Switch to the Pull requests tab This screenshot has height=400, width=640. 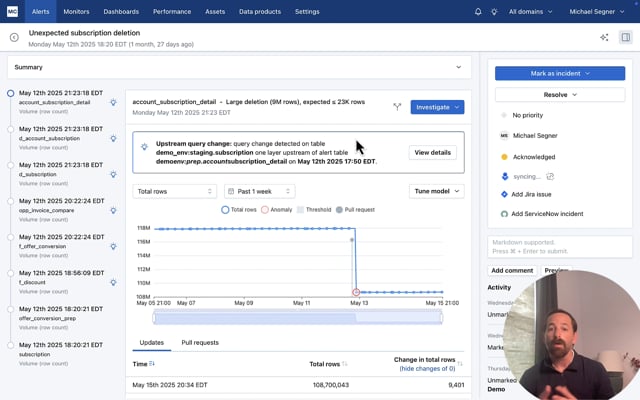[x=200, y=342]
